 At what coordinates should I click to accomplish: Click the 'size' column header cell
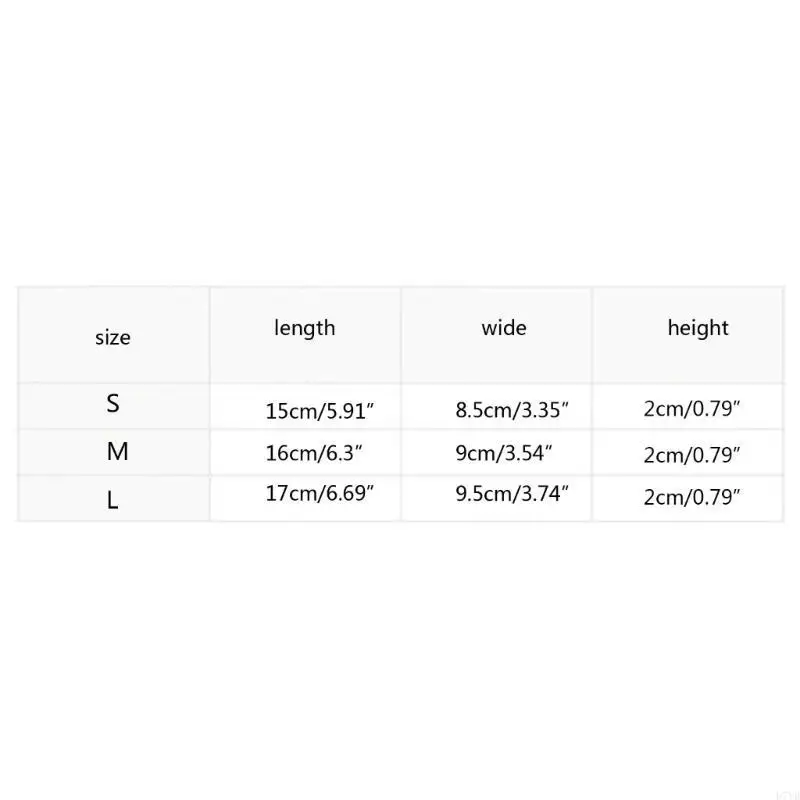click(x=113, y=338)
